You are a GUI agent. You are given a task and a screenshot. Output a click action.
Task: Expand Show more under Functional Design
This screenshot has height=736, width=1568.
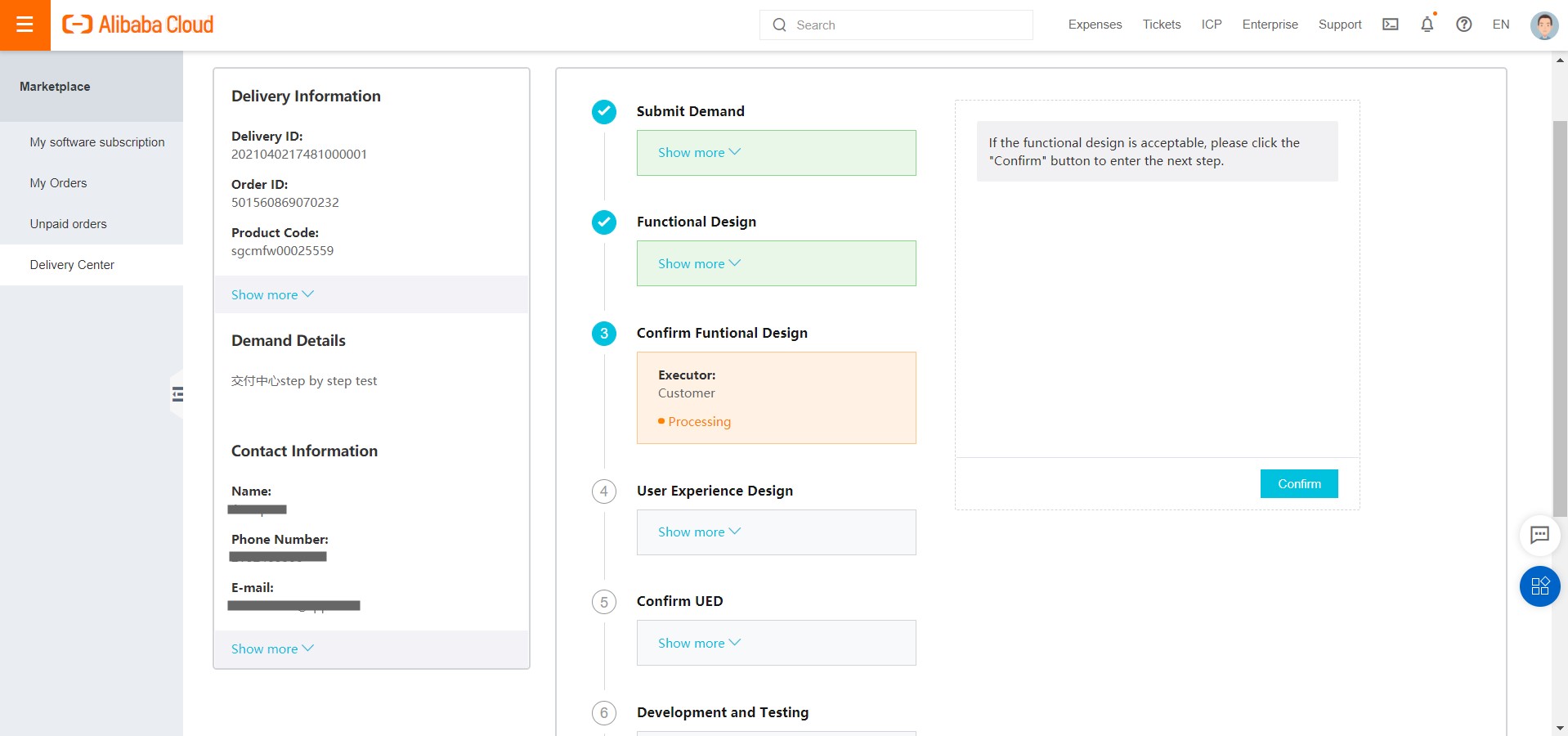[x=699, y=263]
